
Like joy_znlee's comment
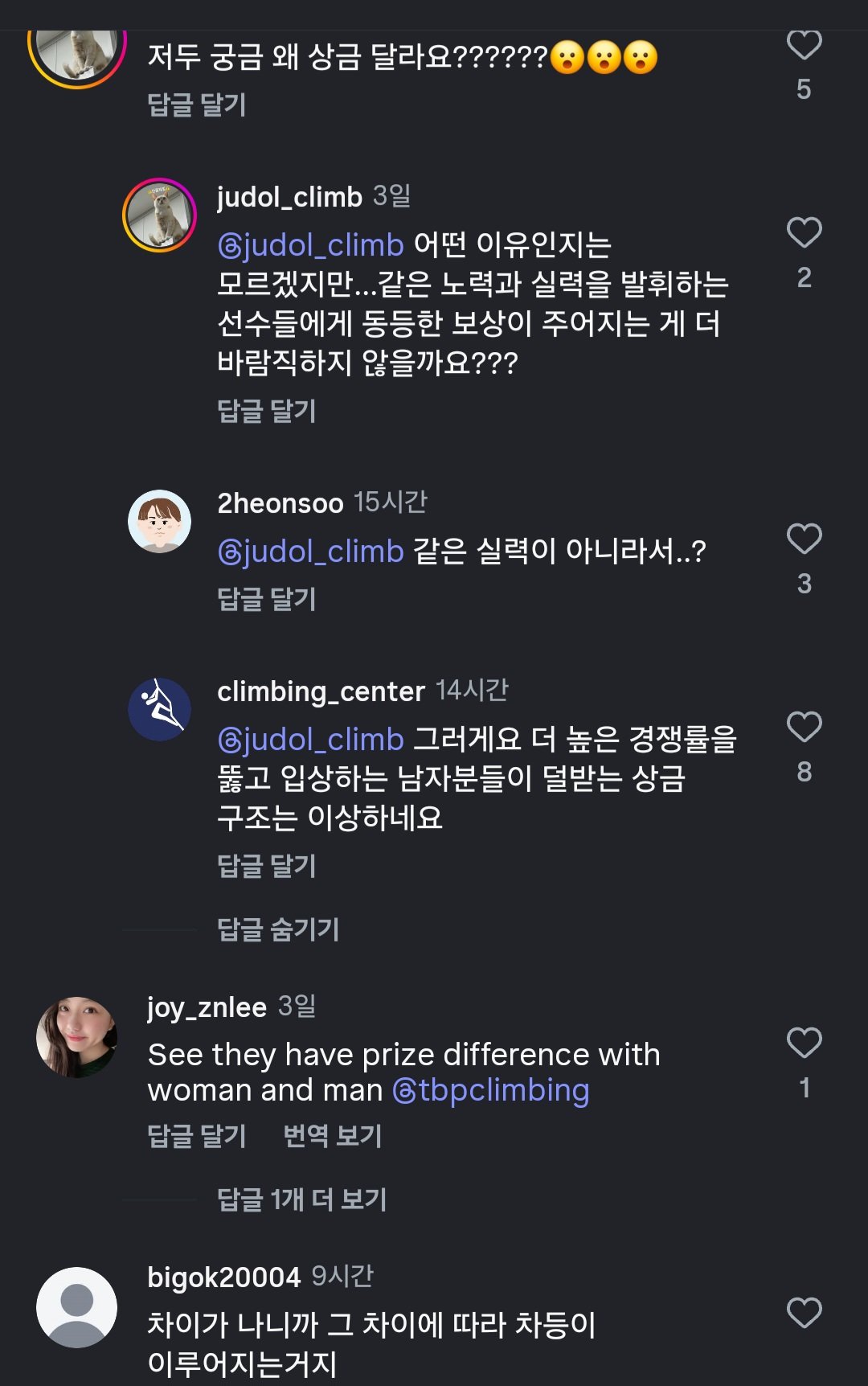click(x=804, y=1044)
